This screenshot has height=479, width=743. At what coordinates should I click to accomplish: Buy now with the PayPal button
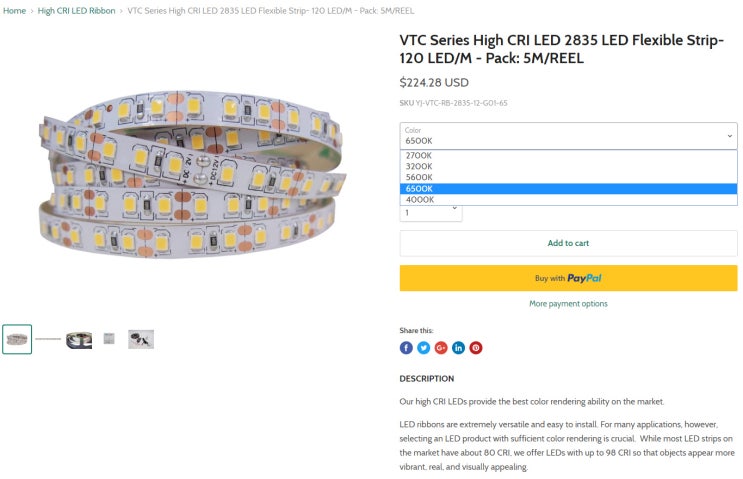(568, 278)
